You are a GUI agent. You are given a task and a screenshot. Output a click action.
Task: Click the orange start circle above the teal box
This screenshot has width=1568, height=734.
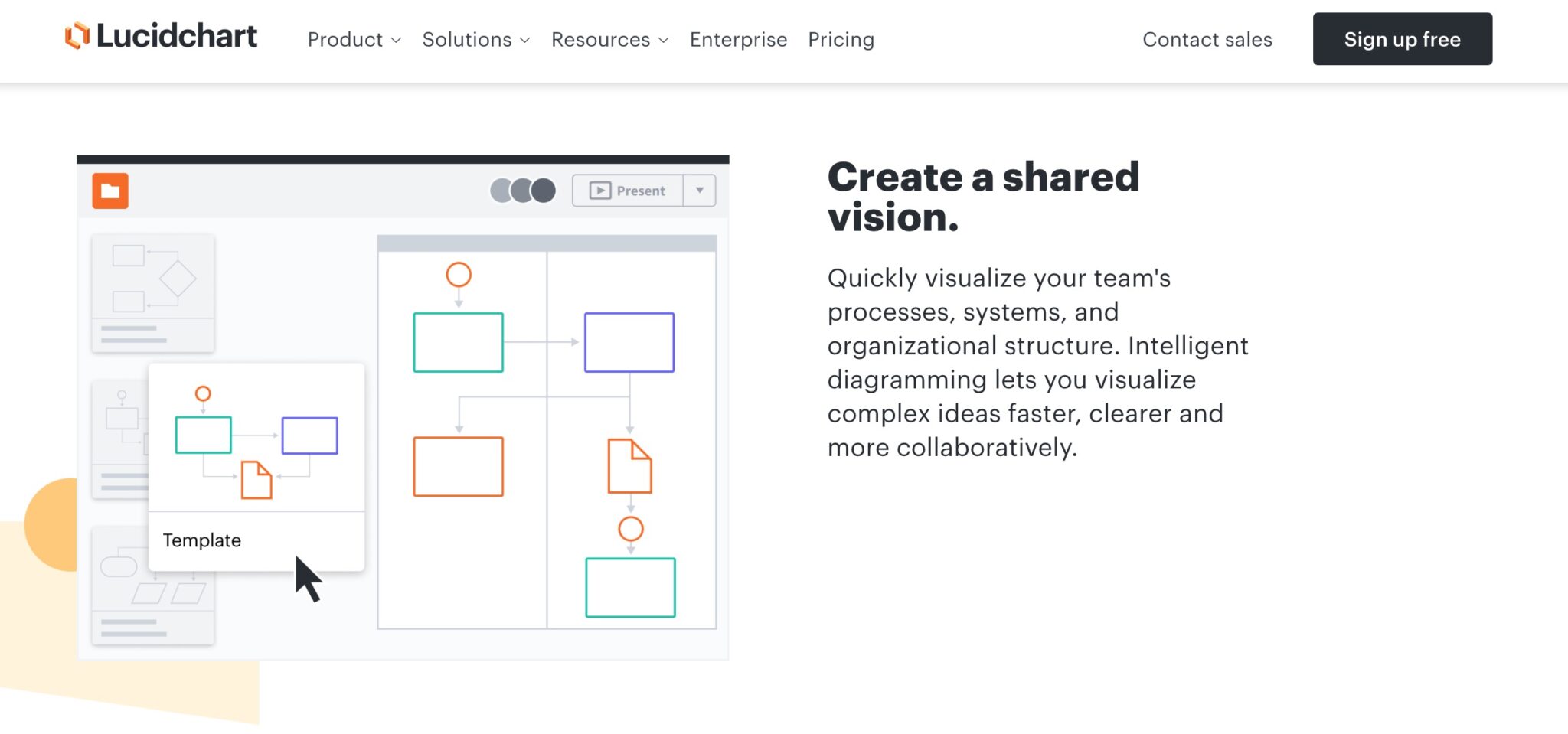[x=459, y=274]
